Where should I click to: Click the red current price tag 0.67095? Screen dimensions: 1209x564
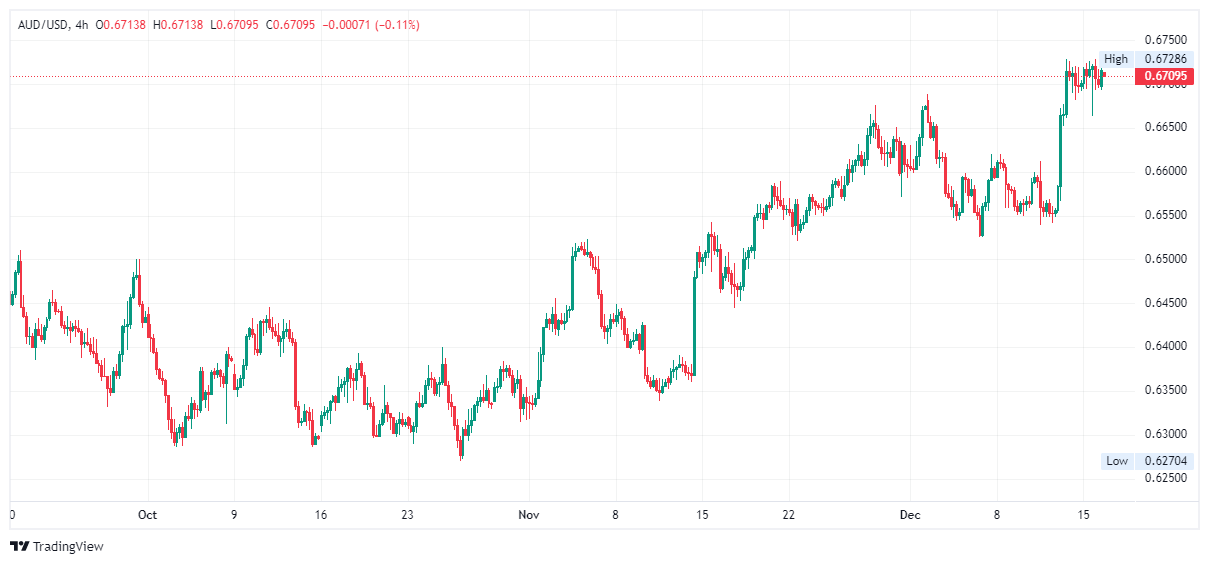pyautogui.click(x=1165, y=76)
